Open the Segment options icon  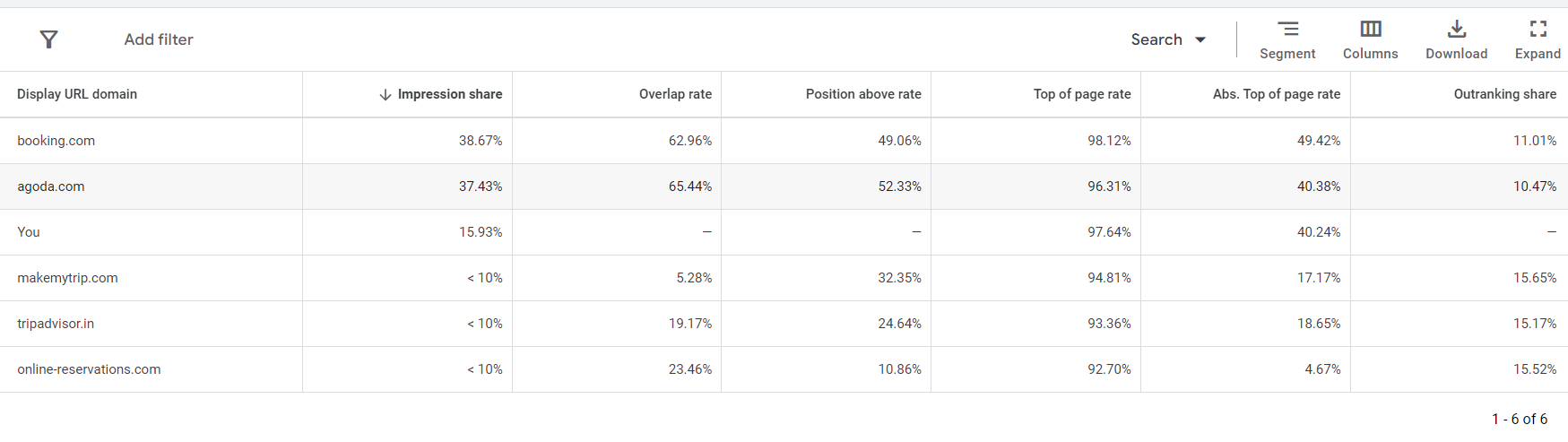[x=1287, y=30]
